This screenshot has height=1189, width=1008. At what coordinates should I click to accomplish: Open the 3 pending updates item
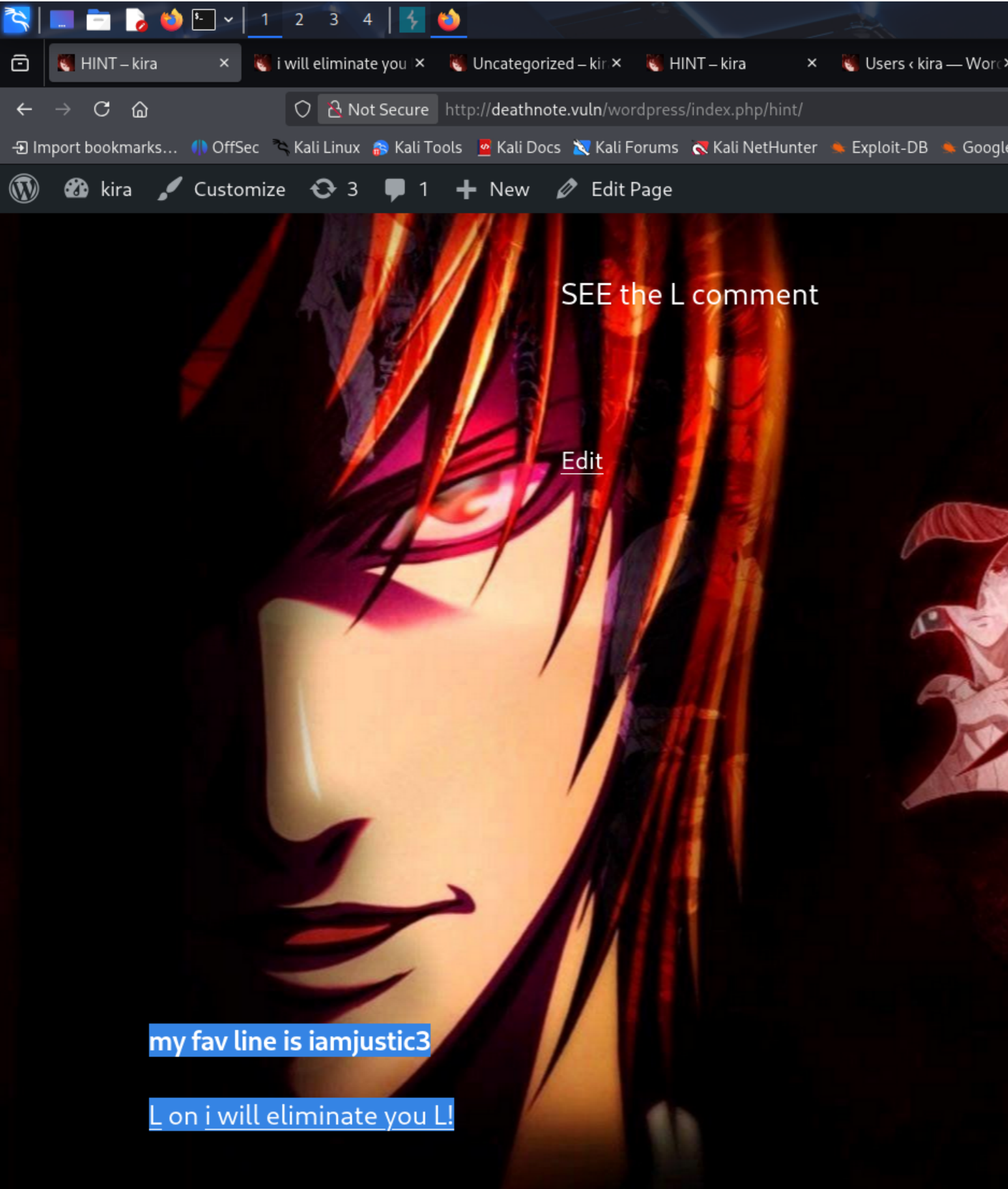(x=335, y=189)
